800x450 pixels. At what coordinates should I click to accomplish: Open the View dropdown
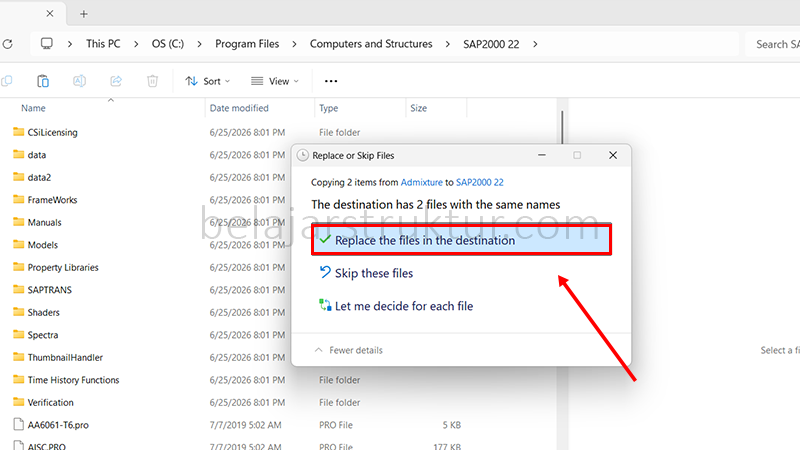coord(275,81)
